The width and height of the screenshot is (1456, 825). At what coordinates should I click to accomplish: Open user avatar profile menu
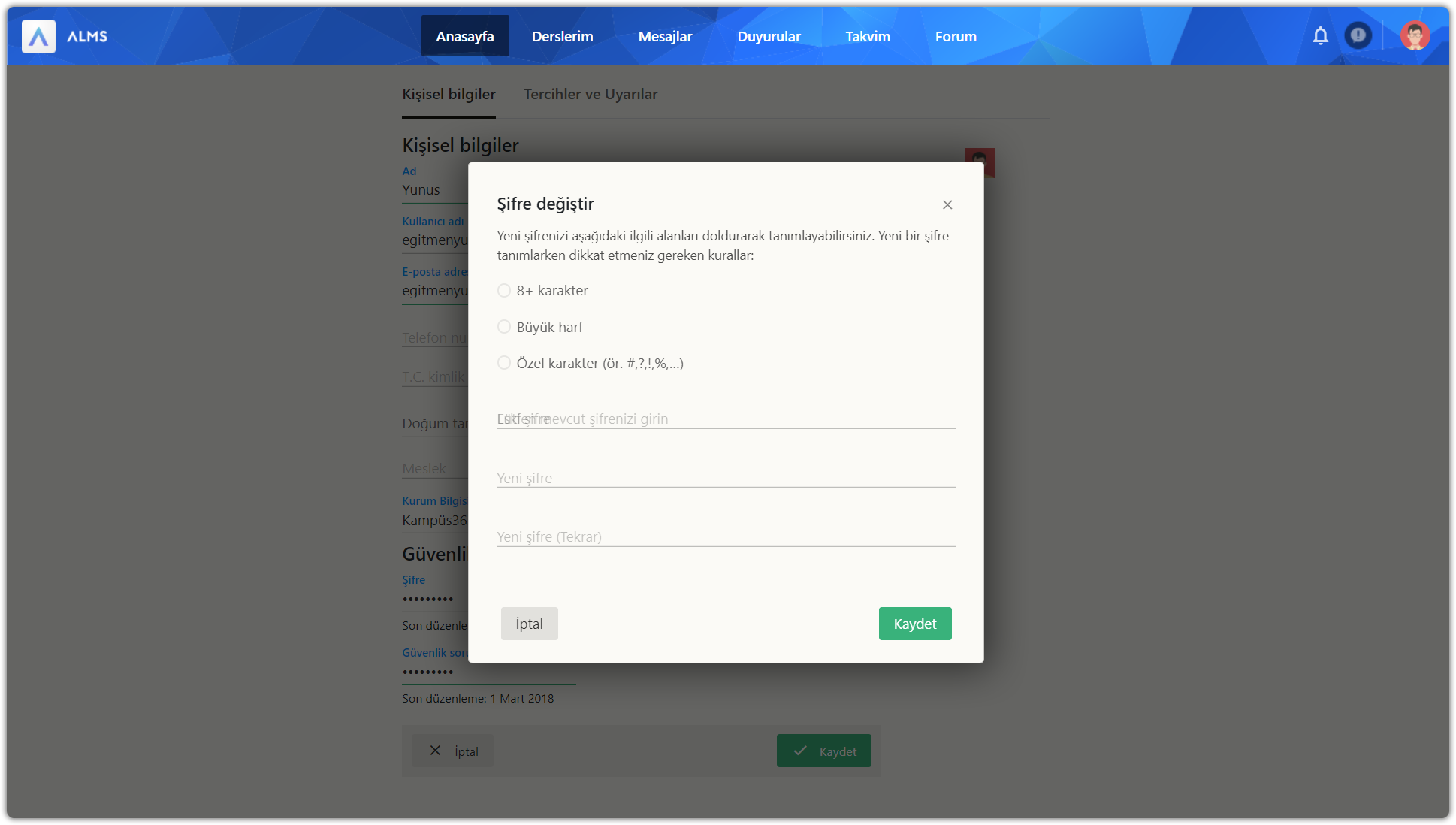coord(1415,35)
